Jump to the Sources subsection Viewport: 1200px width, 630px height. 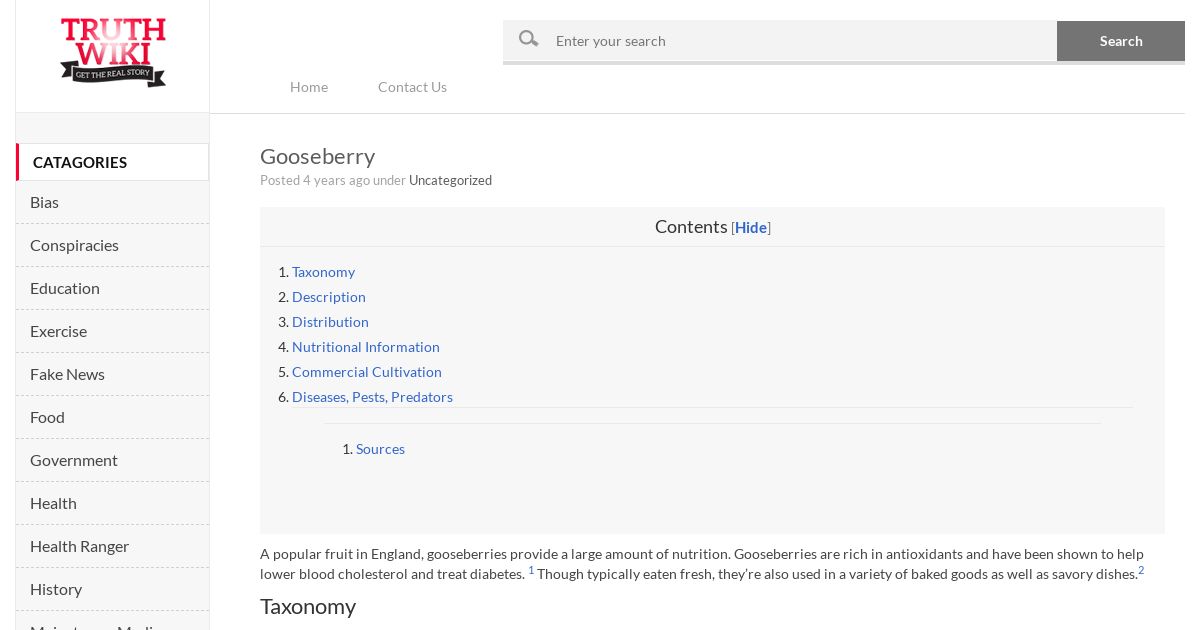pyautogui.click(x=380, y=449)
